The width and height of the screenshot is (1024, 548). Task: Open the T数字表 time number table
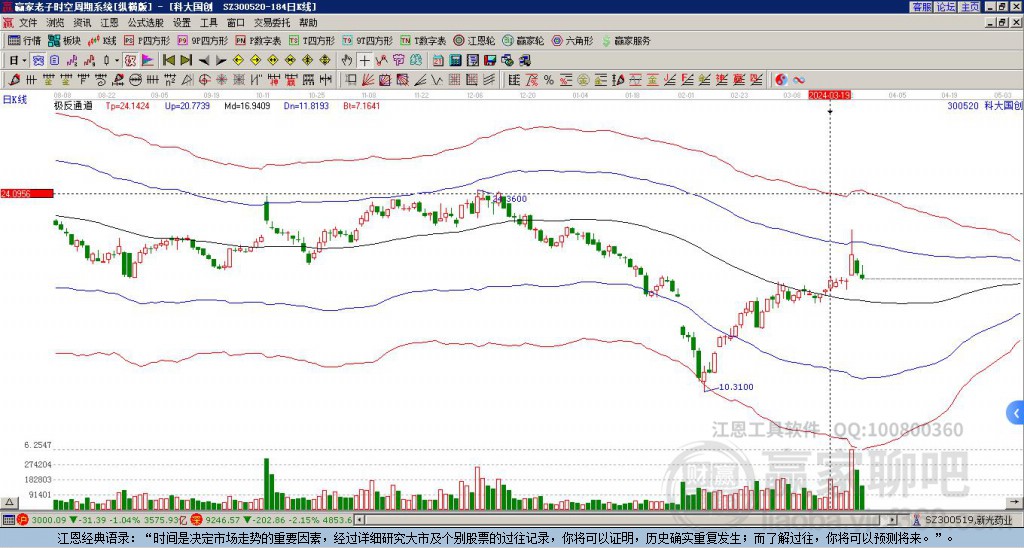[423, 40]
